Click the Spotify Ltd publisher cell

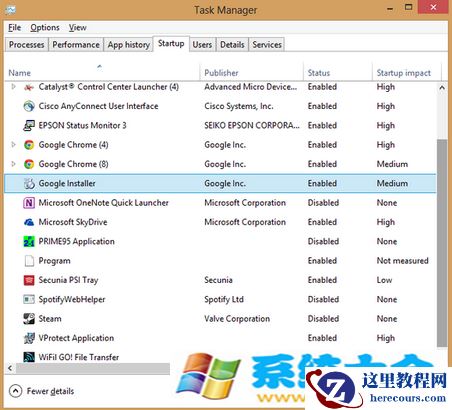coord(224,300)
